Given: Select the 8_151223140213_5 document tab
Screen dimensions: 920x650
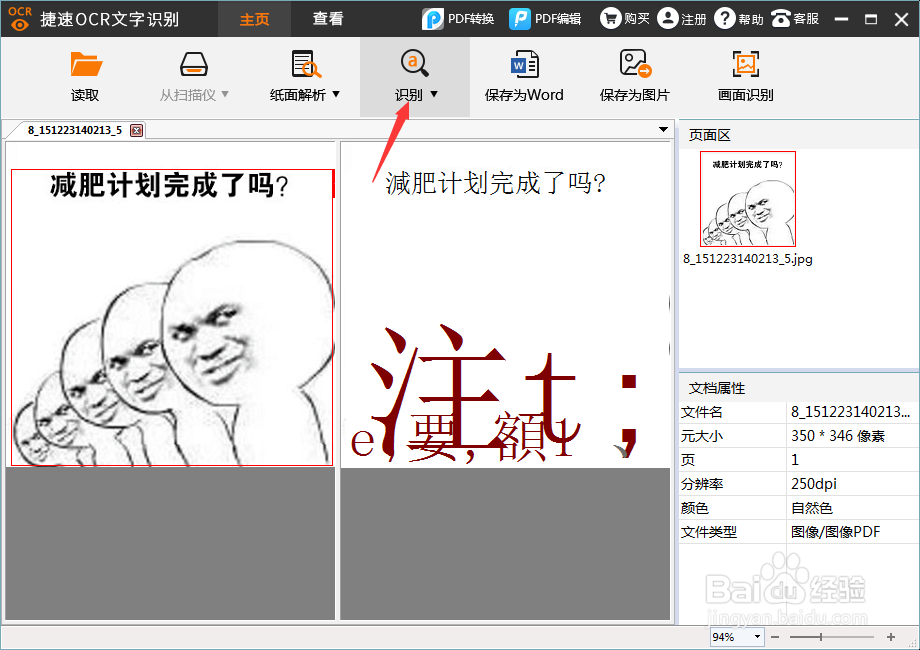Looking at the screenshot, I should coord(75,130).
